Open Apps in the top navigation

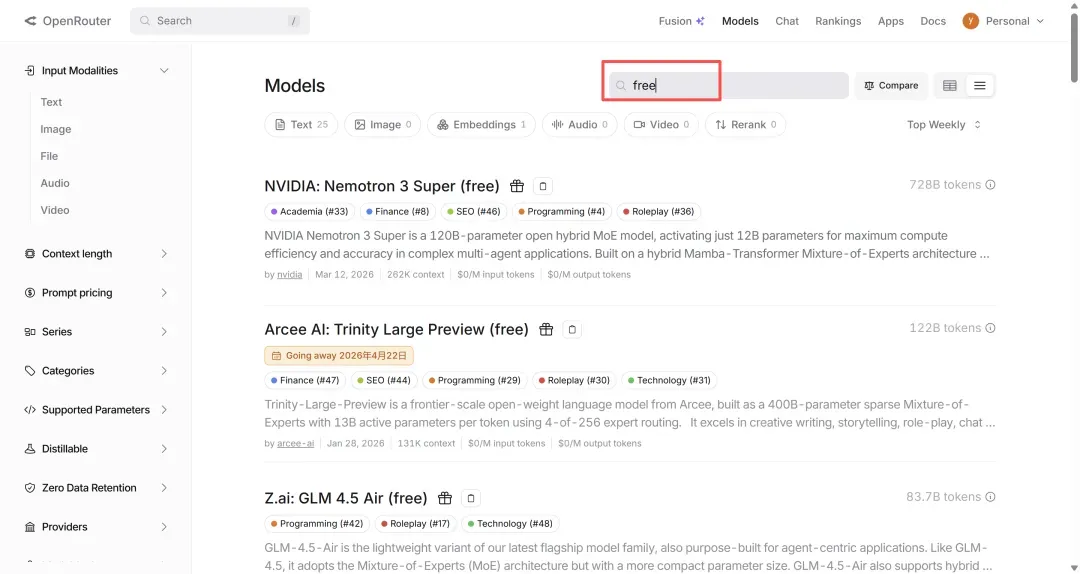(891, 21)
